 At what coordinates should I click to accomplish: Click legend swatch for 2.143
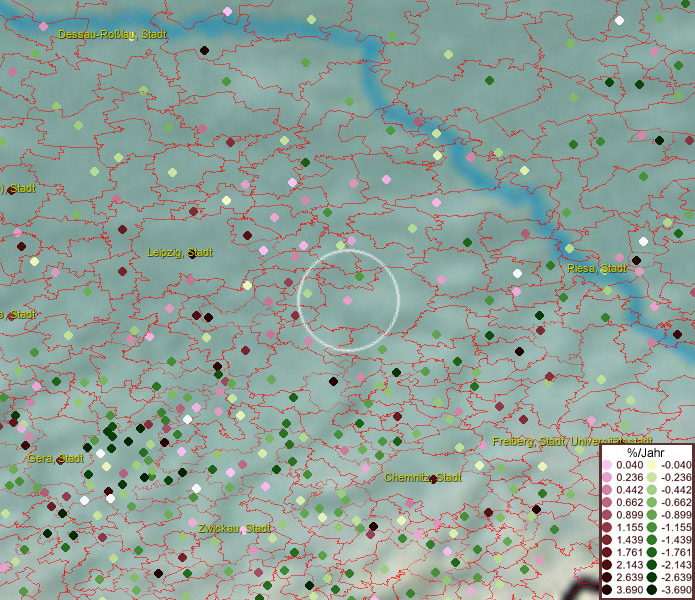(607, 565)
